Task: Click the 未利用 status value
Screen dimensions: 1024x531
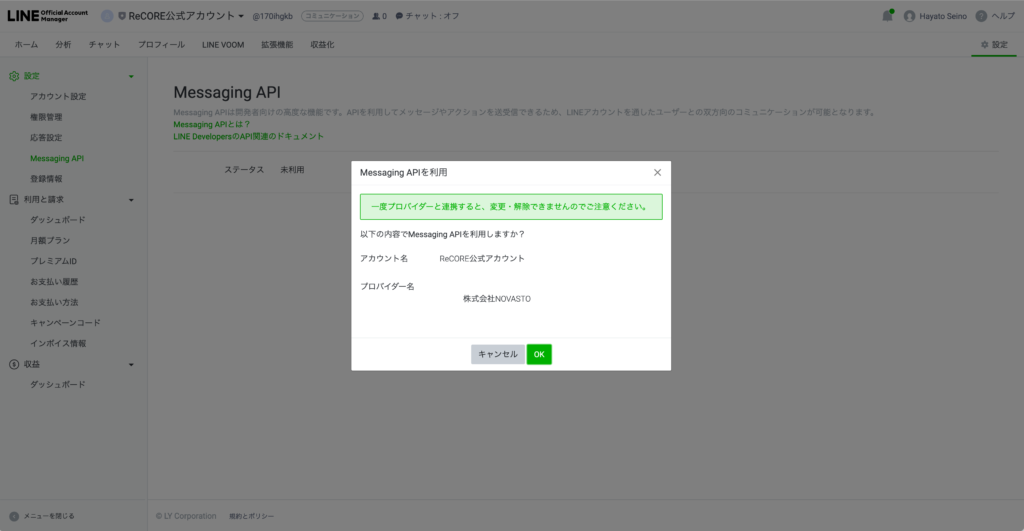Action: tap(292, 170)
